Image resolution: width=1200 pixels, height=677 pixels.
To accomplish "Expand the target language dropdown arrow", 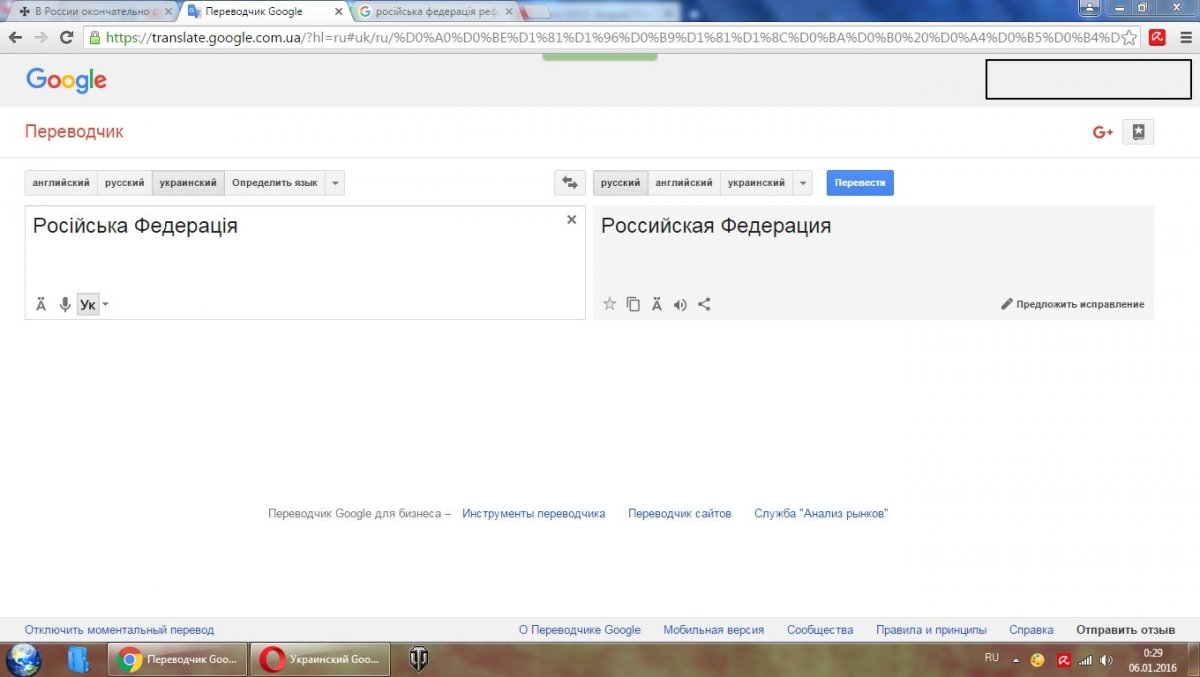I will (803, 183).
